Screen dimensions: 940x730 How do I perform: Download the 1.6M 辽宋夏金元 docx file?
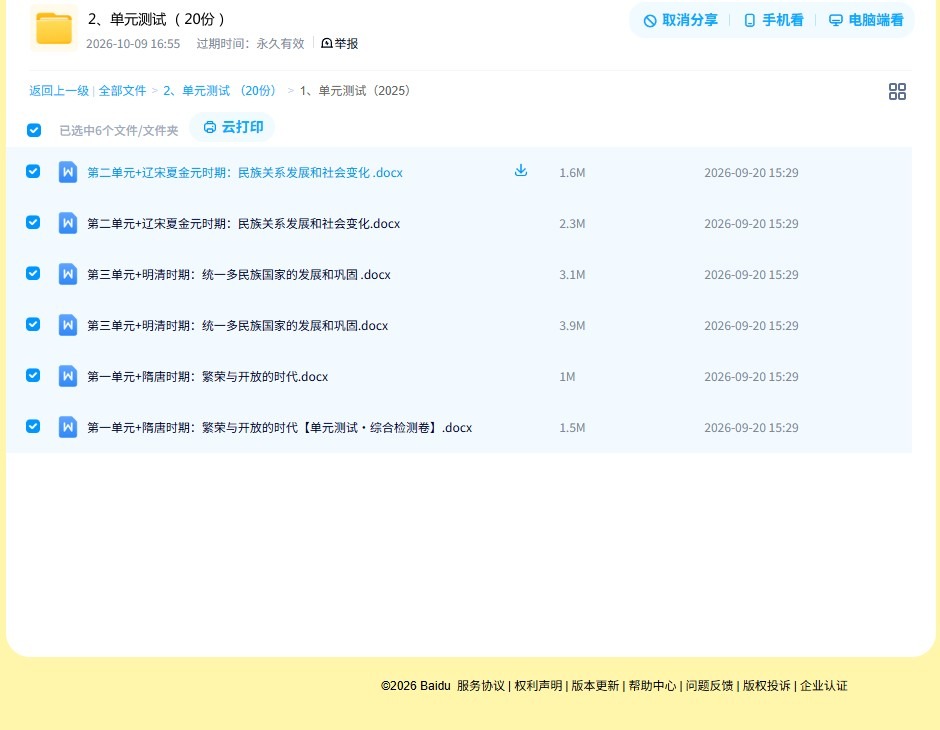pyautogui.click(x=521, y=171)
